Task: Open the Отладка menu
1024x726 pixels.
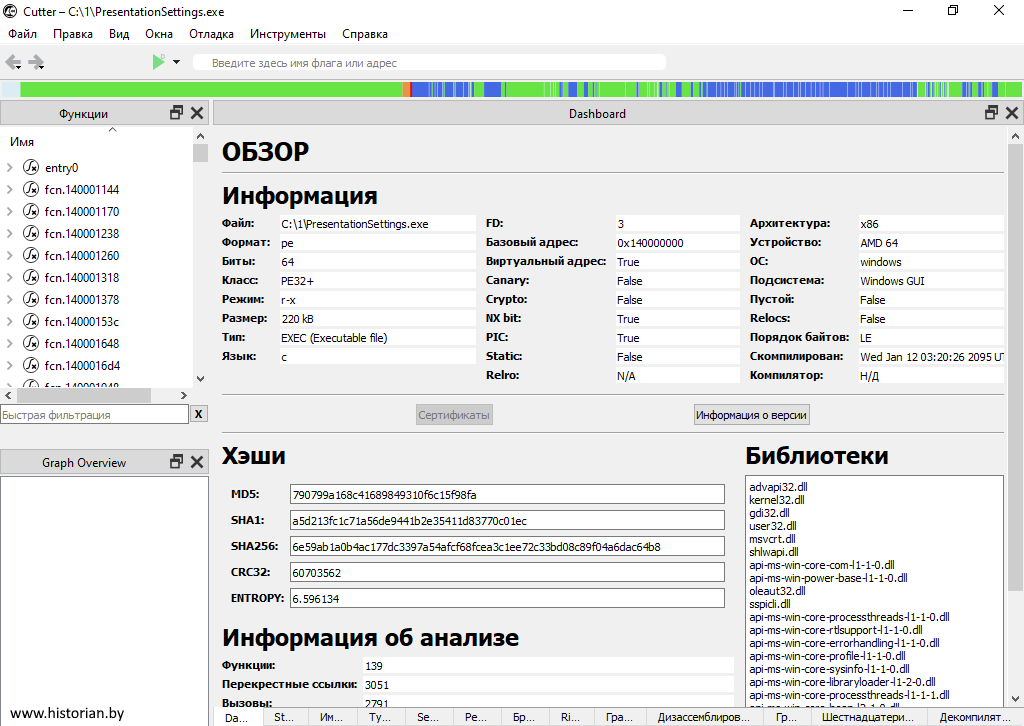Action: coord(211,34)
